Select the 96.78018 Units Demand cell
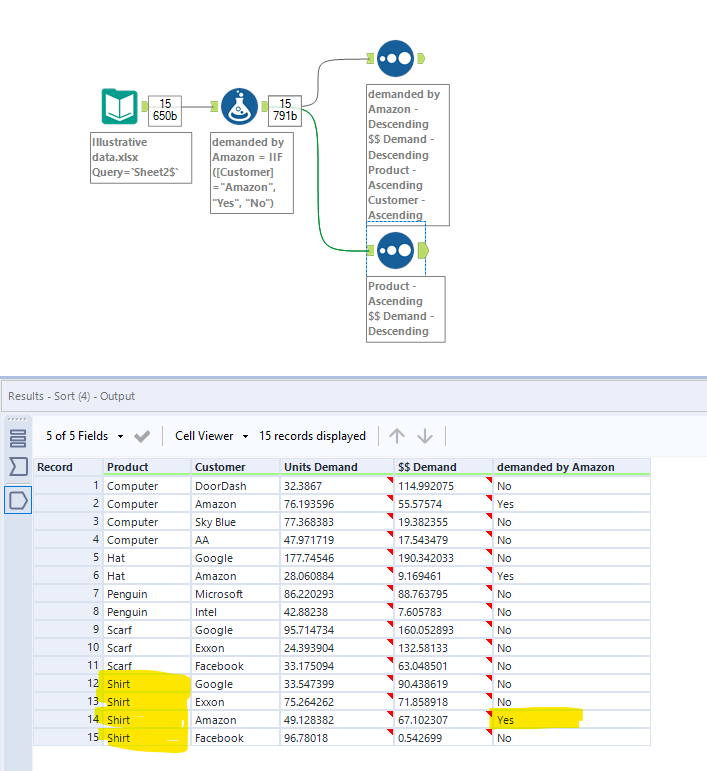Image resolution: width=707 pixels, height=771 pixels. [337, 738]
